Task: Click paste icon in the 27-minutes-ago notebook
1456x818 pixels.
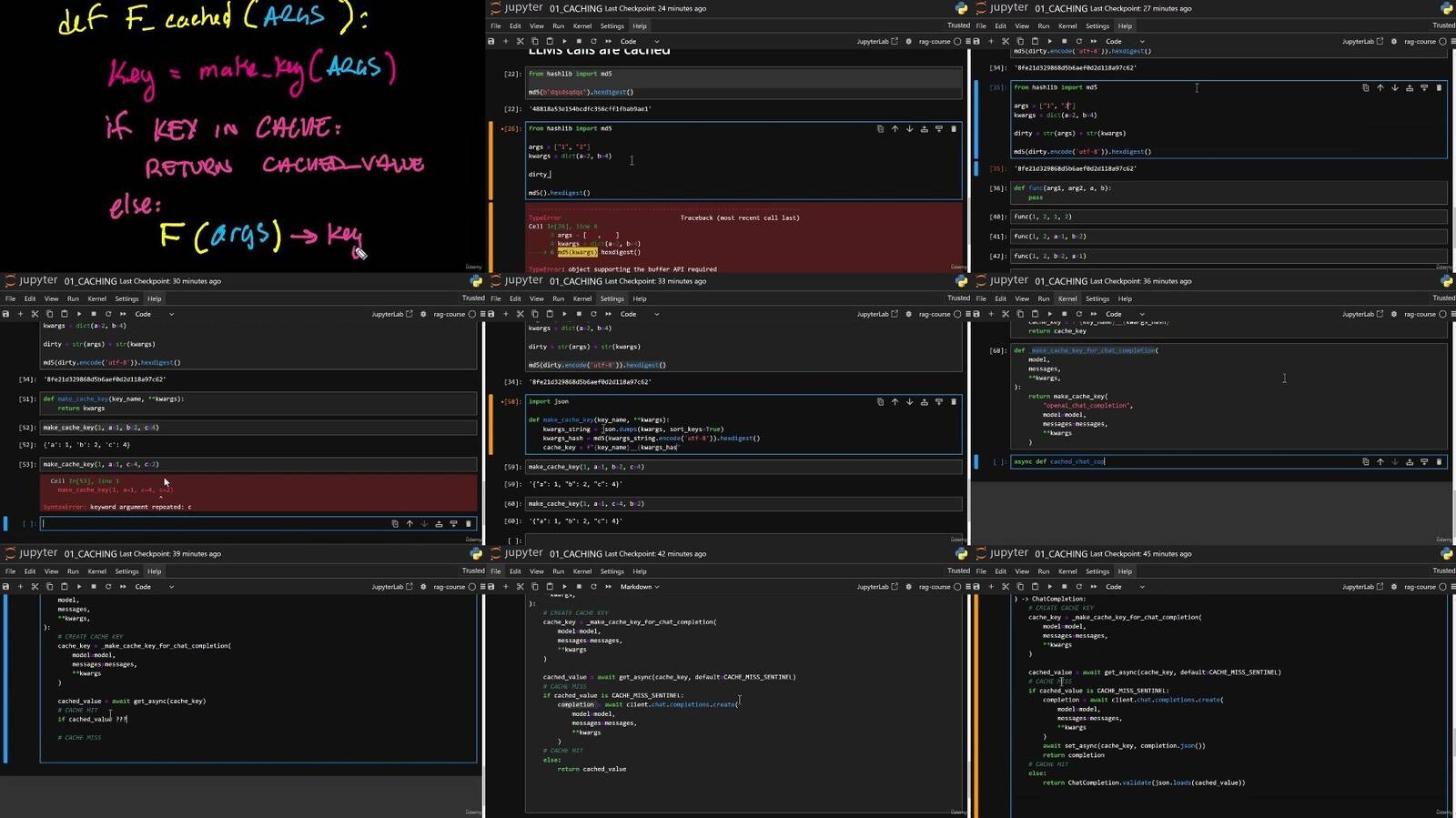Action: pos(1035,41)
